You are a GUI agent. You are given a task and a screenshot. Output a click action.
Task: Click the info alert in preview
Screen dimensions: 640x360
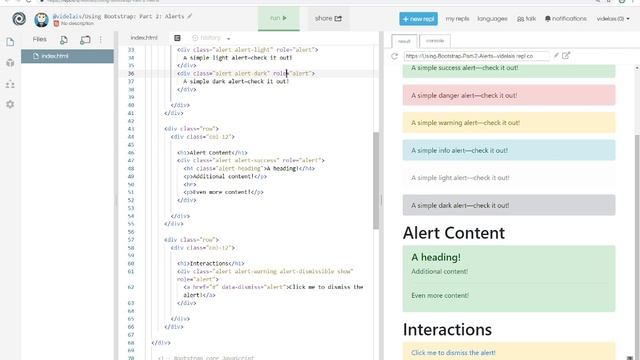point(509,150)
